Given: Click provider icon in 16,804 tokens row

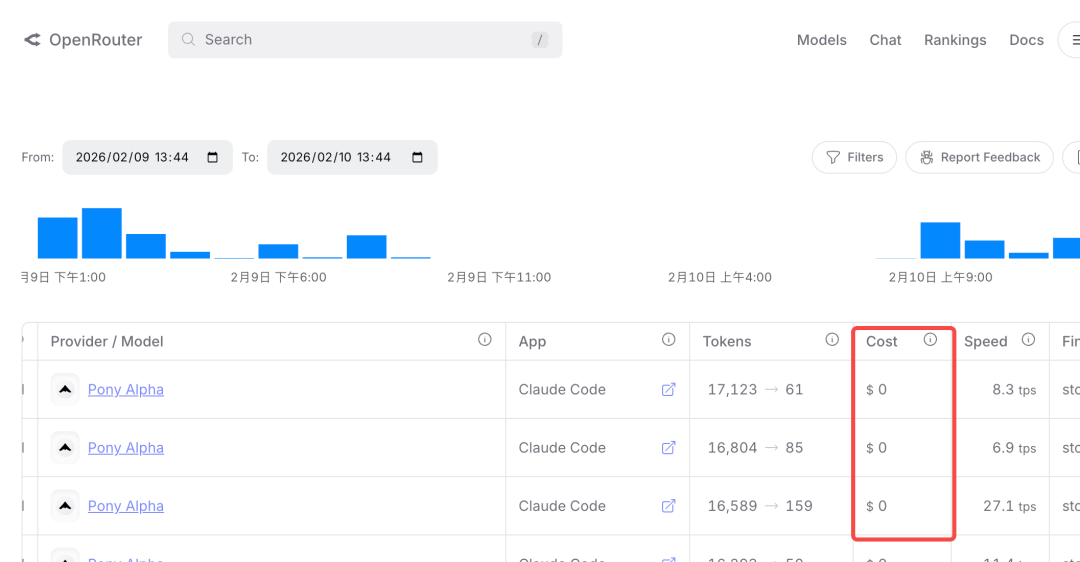Looking at the screenshot, I should click(65, 448).
